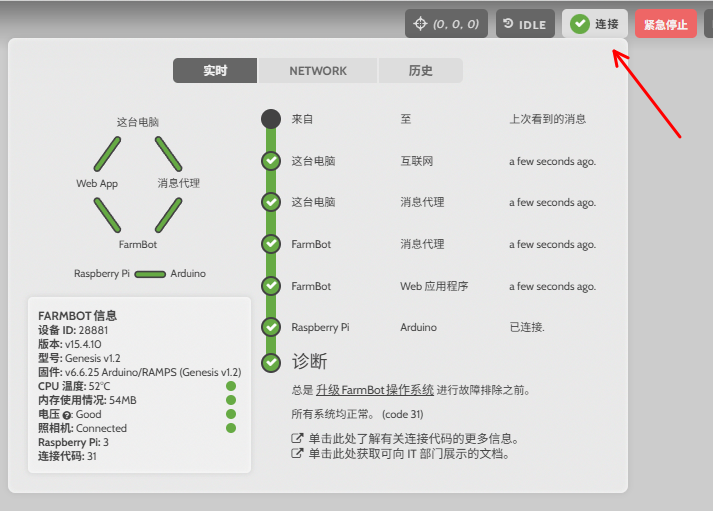The height and width of the screenshot is (511, 713).
Task: Click the 所有系统均正常 (code 31) message
Action: click(x=357, y=414)
